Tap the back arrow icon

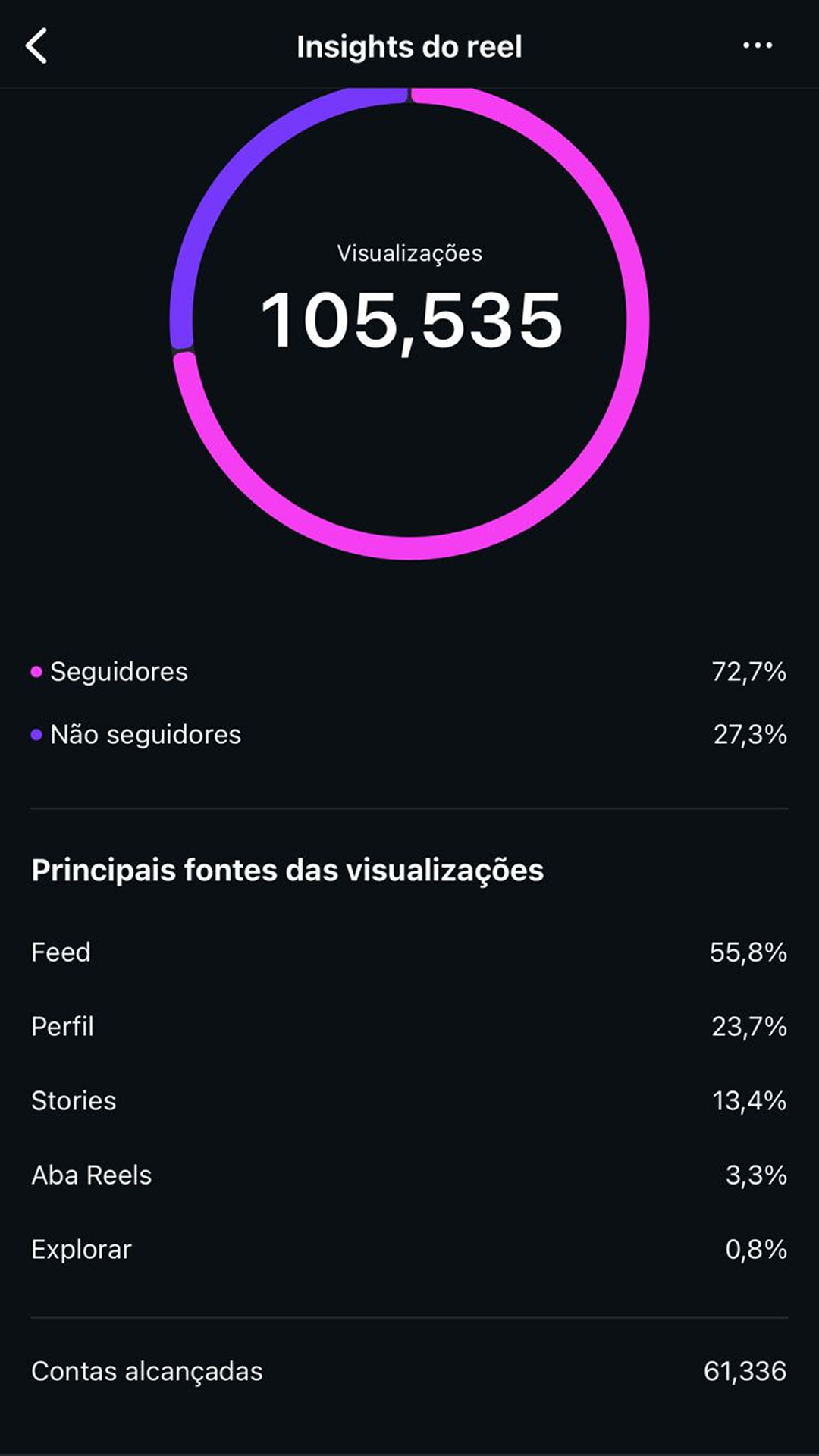(x=36, y=45)
